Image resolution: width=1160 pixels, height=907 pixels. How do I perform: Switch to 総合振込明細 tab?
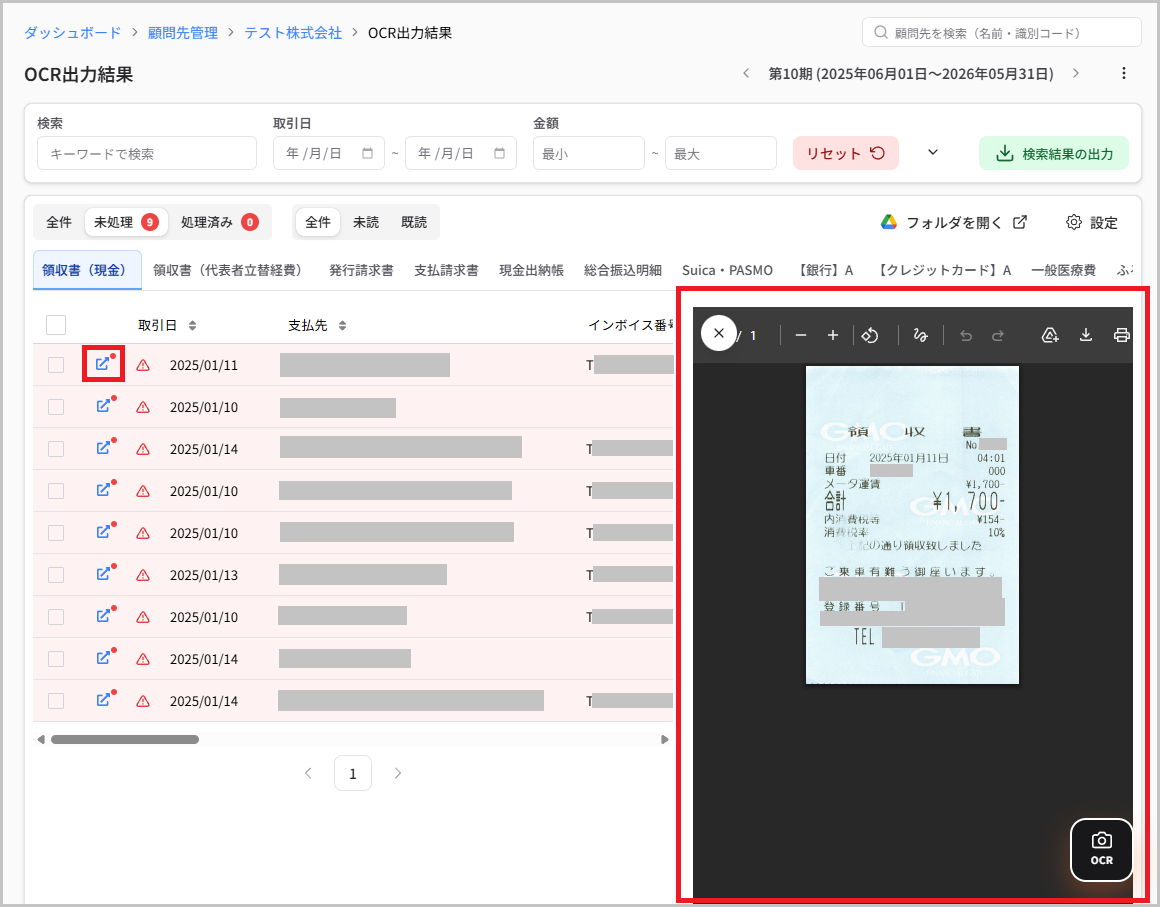tap(622, 270)
